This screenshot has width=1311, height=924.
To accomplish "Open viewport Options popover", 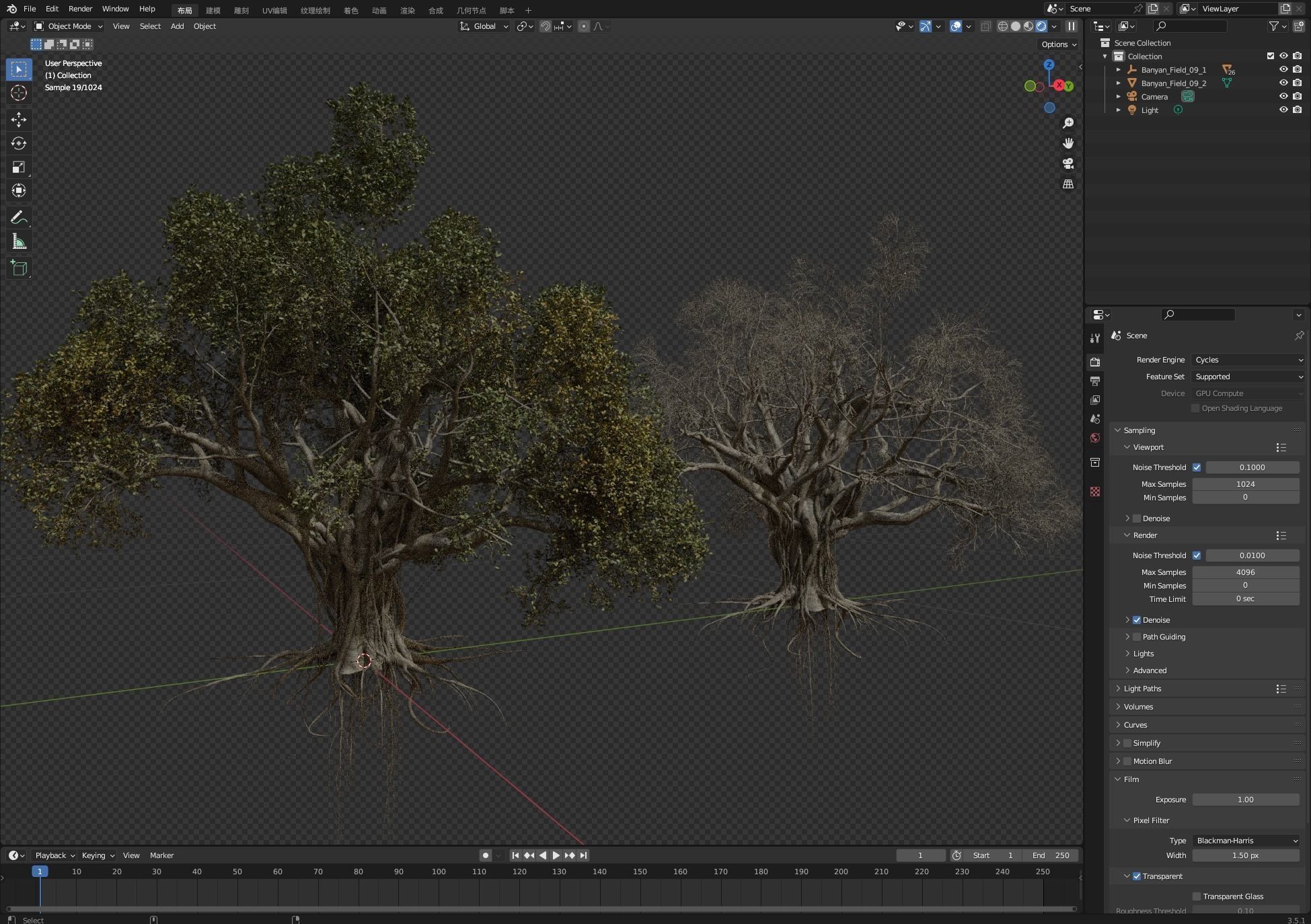I will pos(1059,44).
